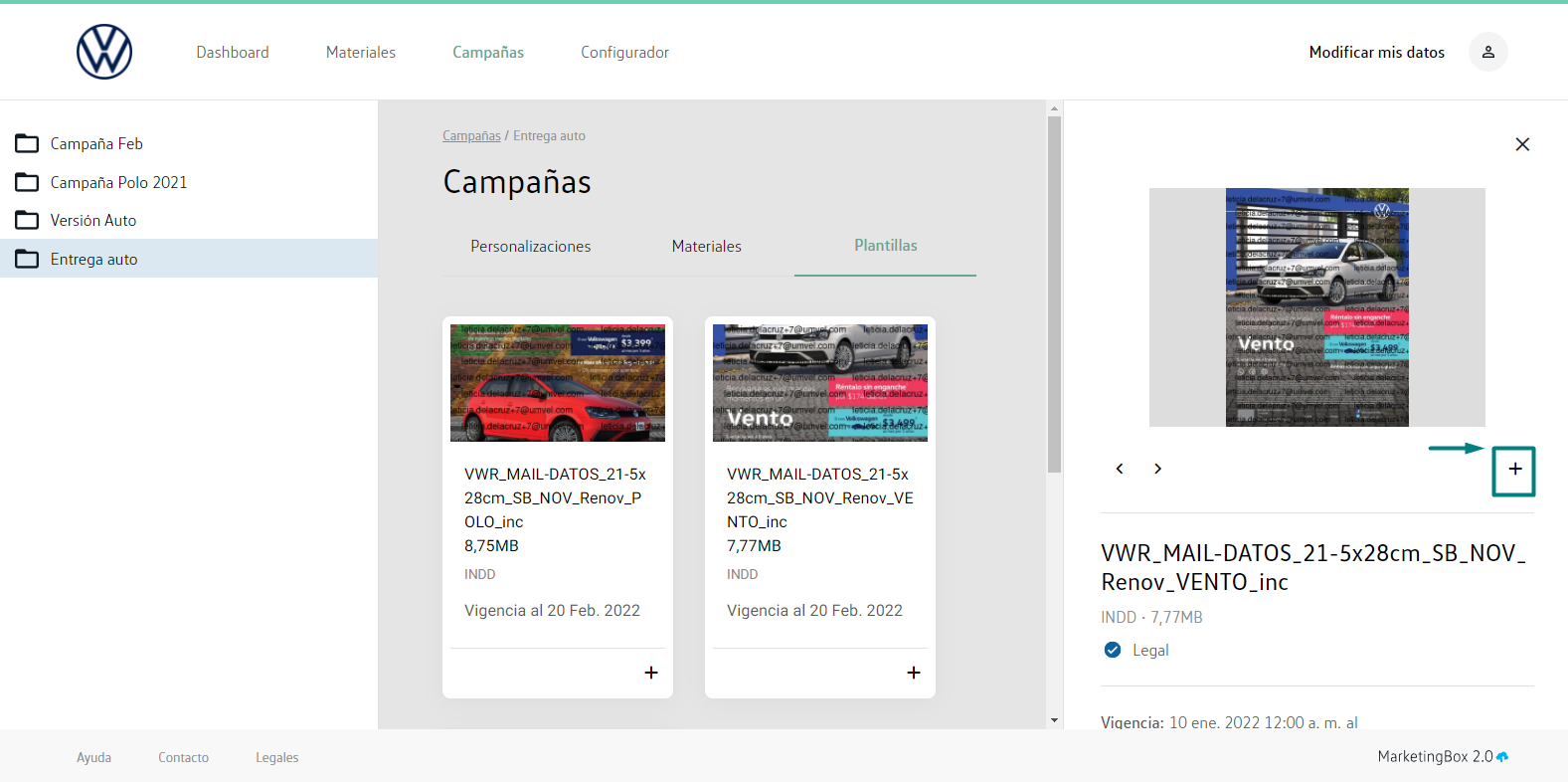
Task: Select Entrega auto in sidebar
Action: [189, 259]
